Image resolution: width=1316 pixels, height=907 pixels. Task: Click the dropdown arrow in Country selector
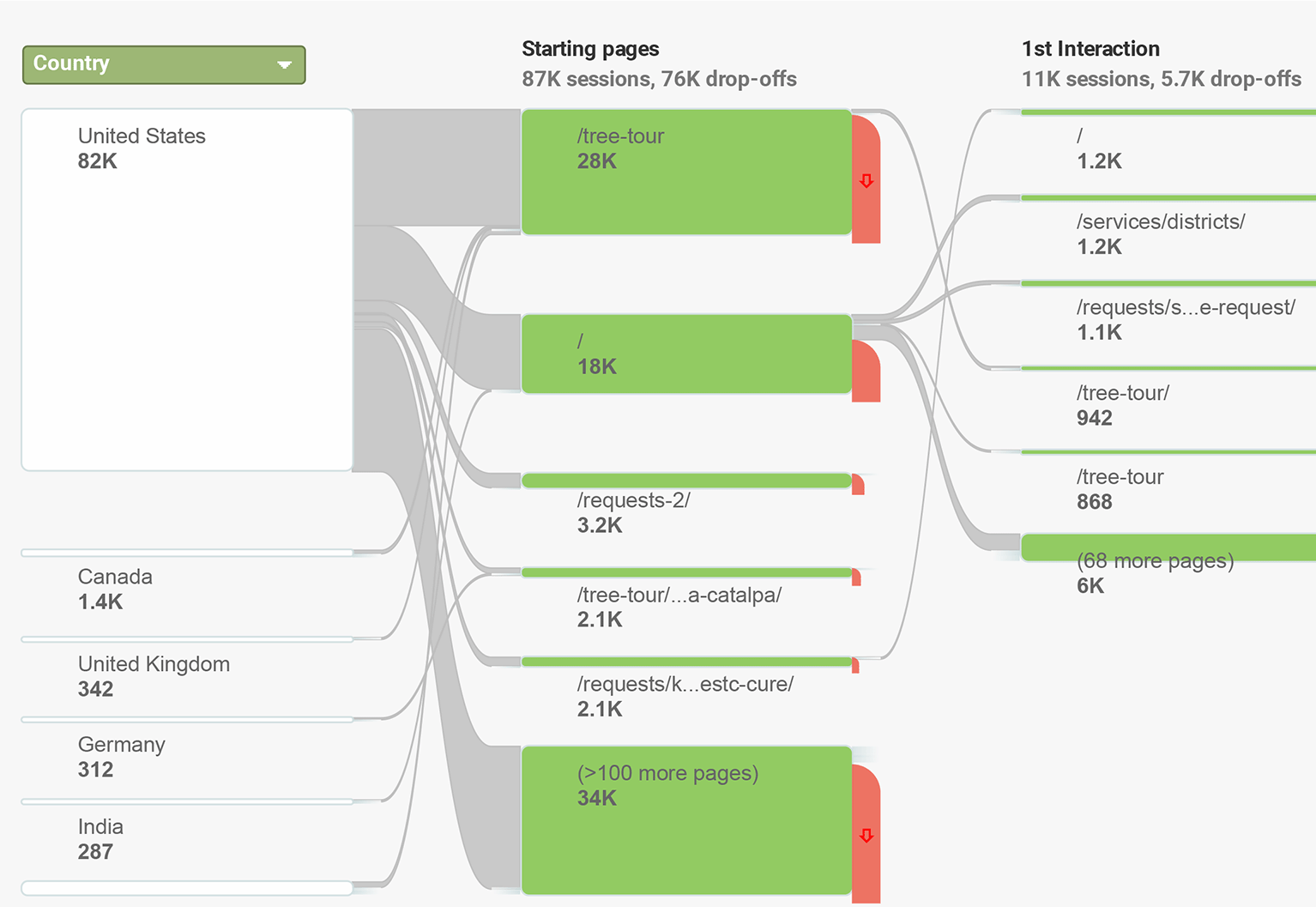pyautogui.click(x=285, y=65)
